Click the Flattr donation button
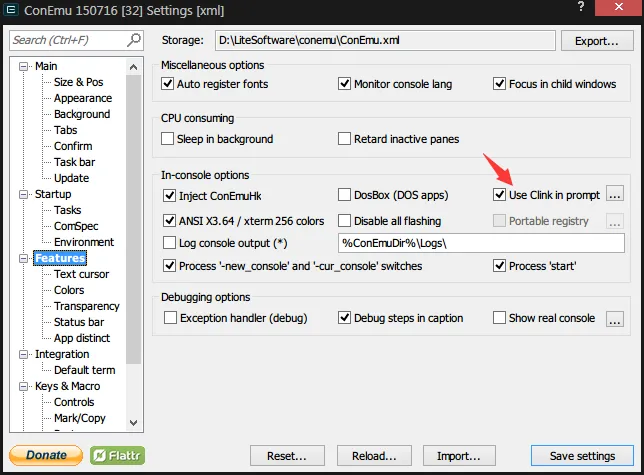This screenshot has width=644, height=475. click(117, 455)
